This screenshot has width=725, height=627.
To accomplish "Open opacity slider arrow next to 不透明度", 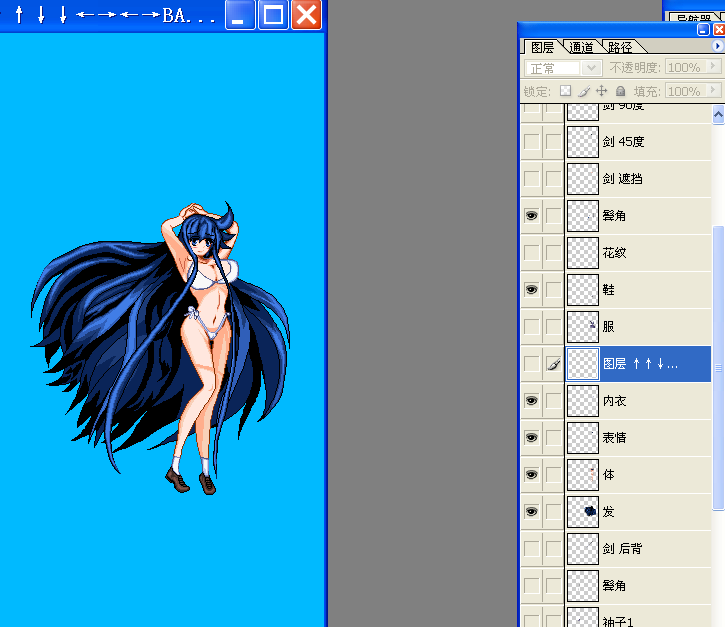I will (x=713, y=67).
